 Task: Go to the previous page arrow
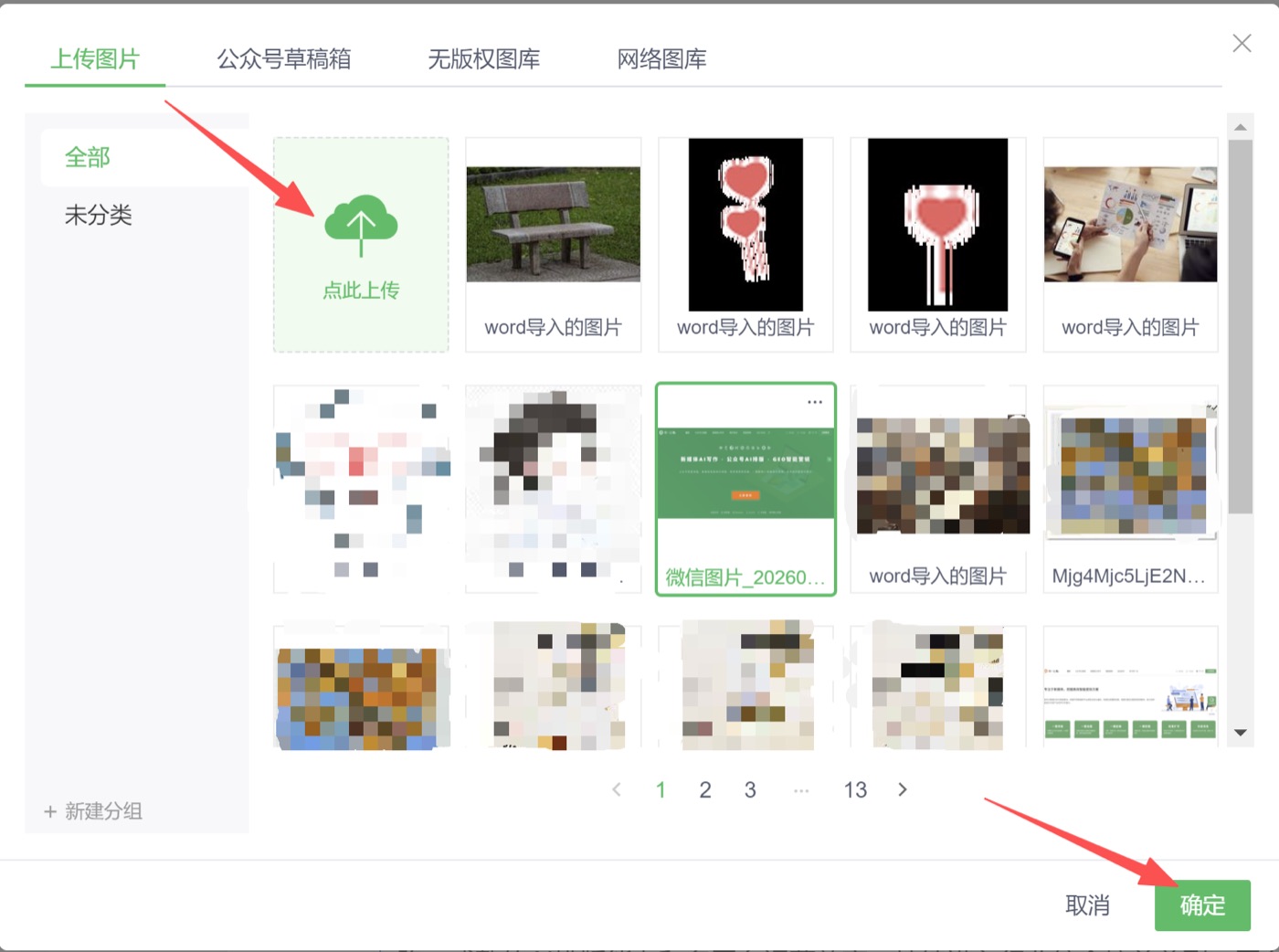click(617, 789)
